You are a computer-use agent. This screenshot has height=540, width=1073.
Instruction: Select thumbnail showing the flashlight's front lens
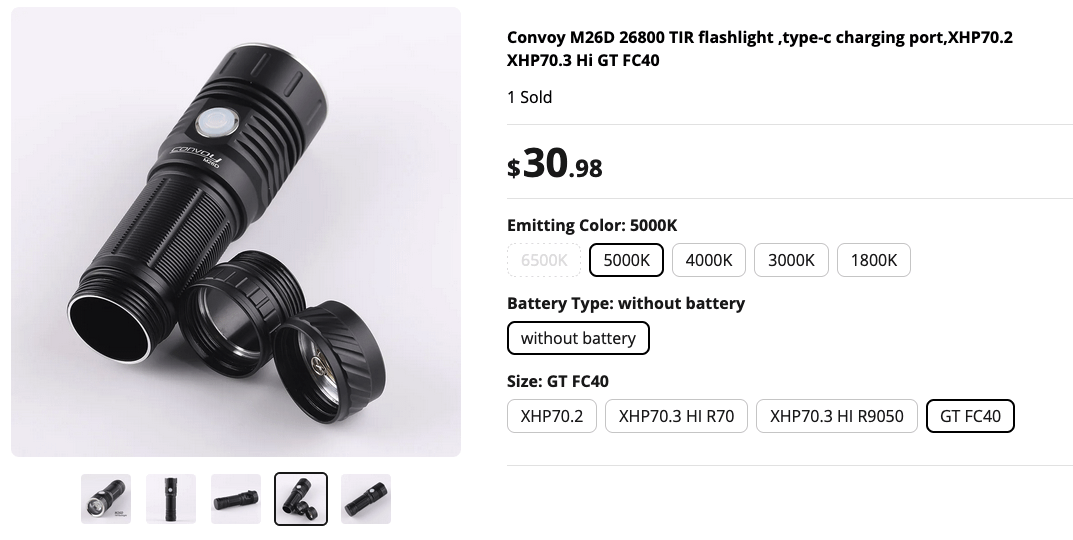point(106,499)
